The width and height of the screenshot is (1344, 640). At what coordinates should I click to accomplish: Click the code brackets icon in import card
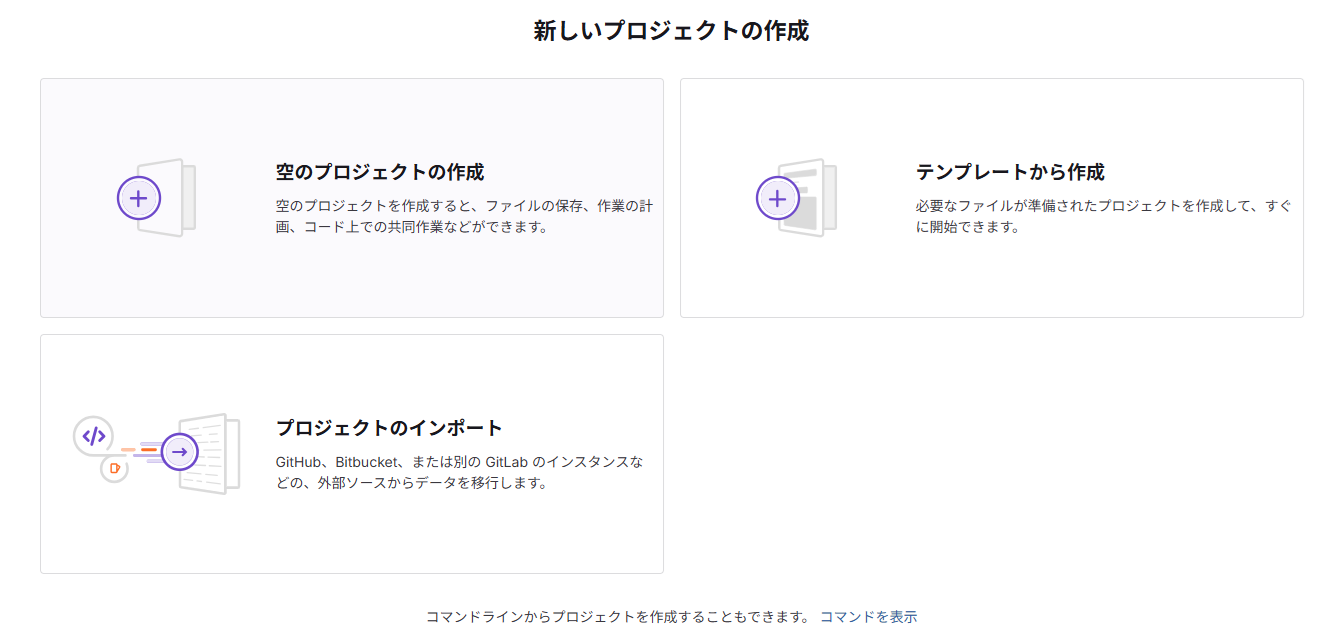[x=93, y=436]
